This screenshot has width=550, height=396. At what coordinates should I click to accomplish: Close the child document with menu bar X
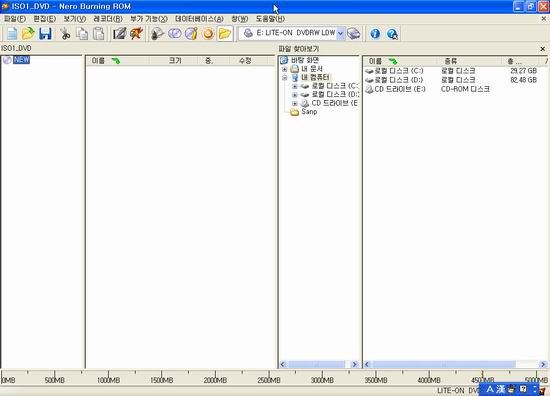[543, 19]
